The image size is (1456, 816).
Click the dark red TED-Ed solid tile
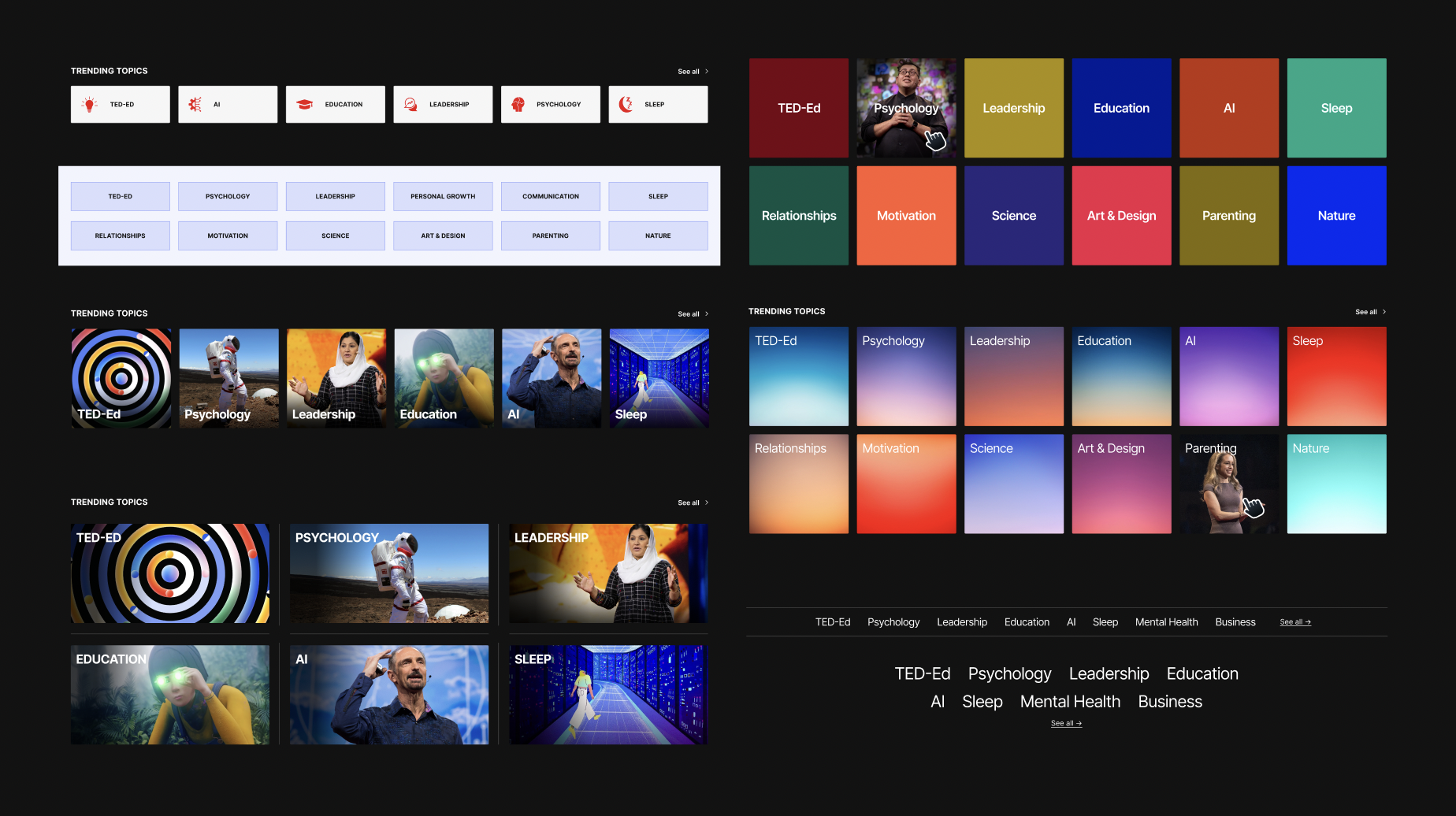(799, 108)
